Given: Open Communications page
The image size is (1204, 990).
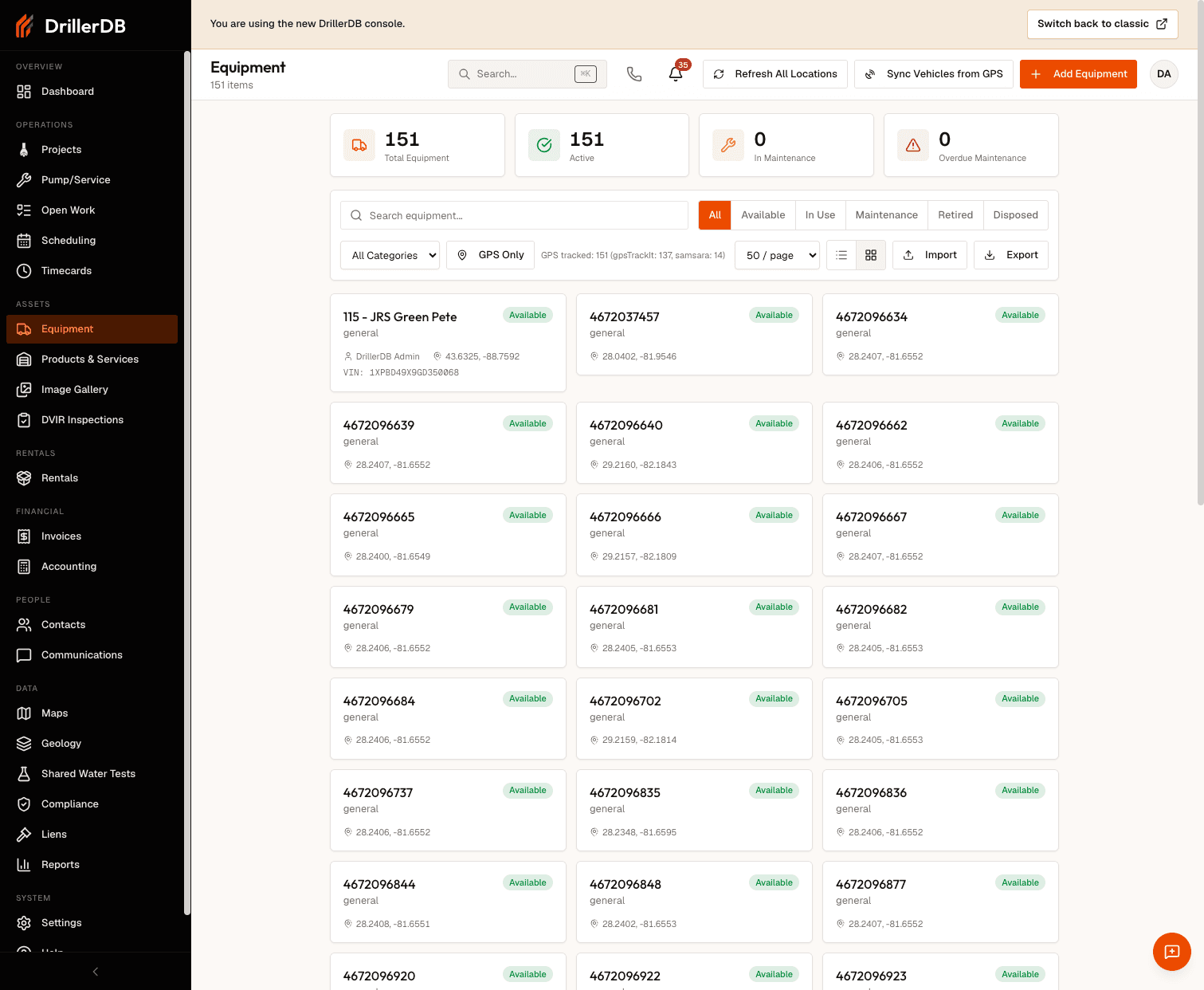Looking at the screenshot, I should click(92, 655).
